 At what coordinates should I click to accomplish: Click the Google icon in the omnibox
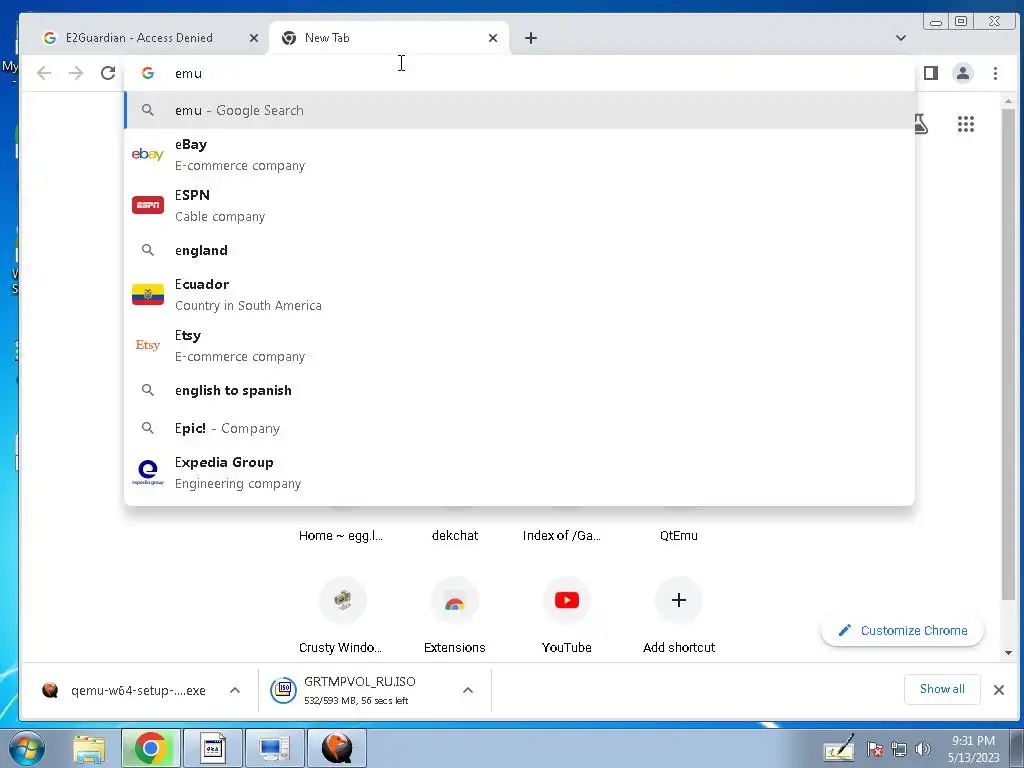148,73
